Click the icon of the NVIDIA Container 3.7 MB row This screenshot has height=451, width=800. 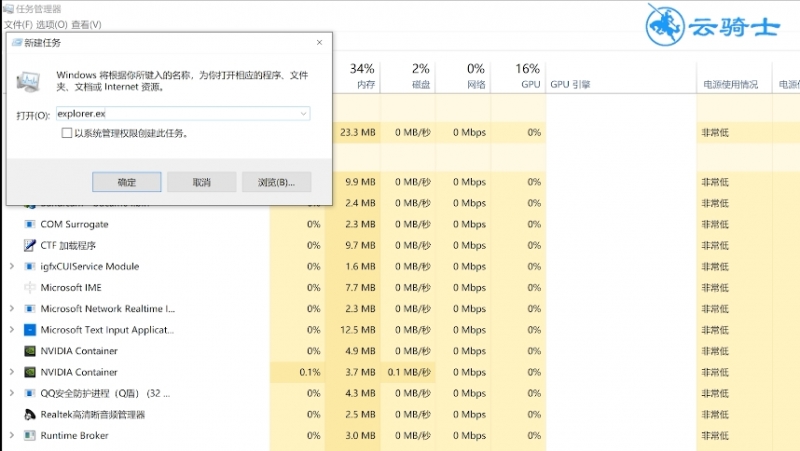[x=30, y=372]
